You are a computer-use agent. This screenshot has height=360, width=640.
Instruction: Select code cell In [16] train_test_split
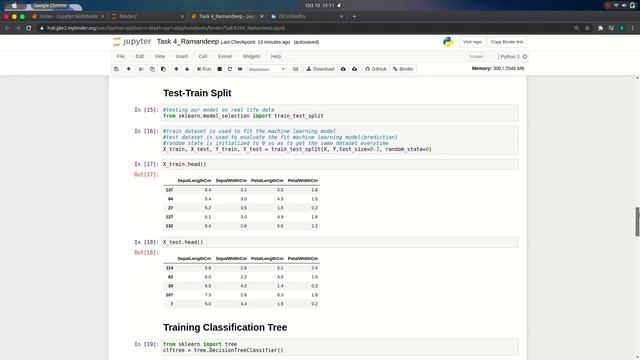(x=340, y=140)
